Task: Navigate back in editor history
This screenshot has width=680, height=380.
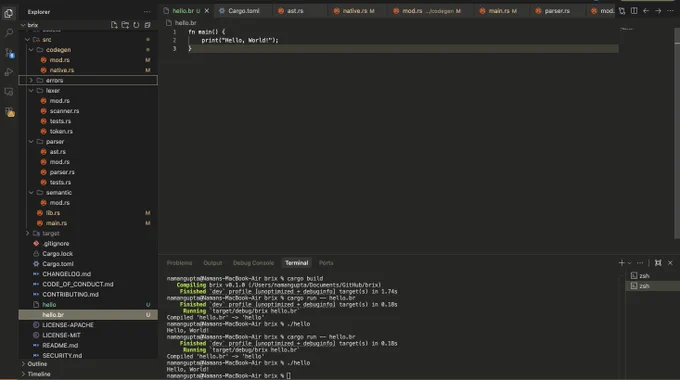Action: pos(646,11)
